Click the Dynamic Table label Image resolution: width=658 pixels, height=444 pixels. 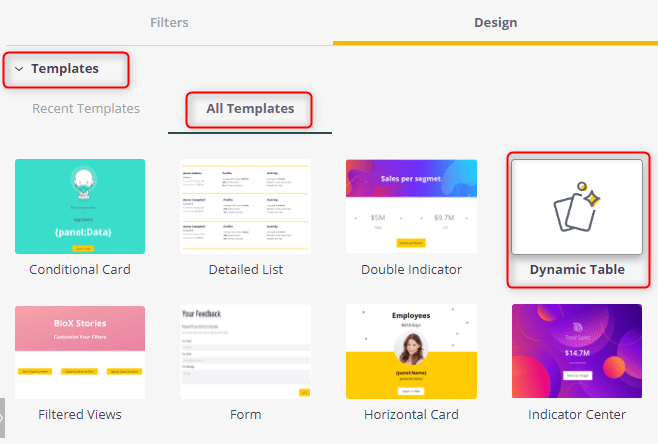coord(577,269)
